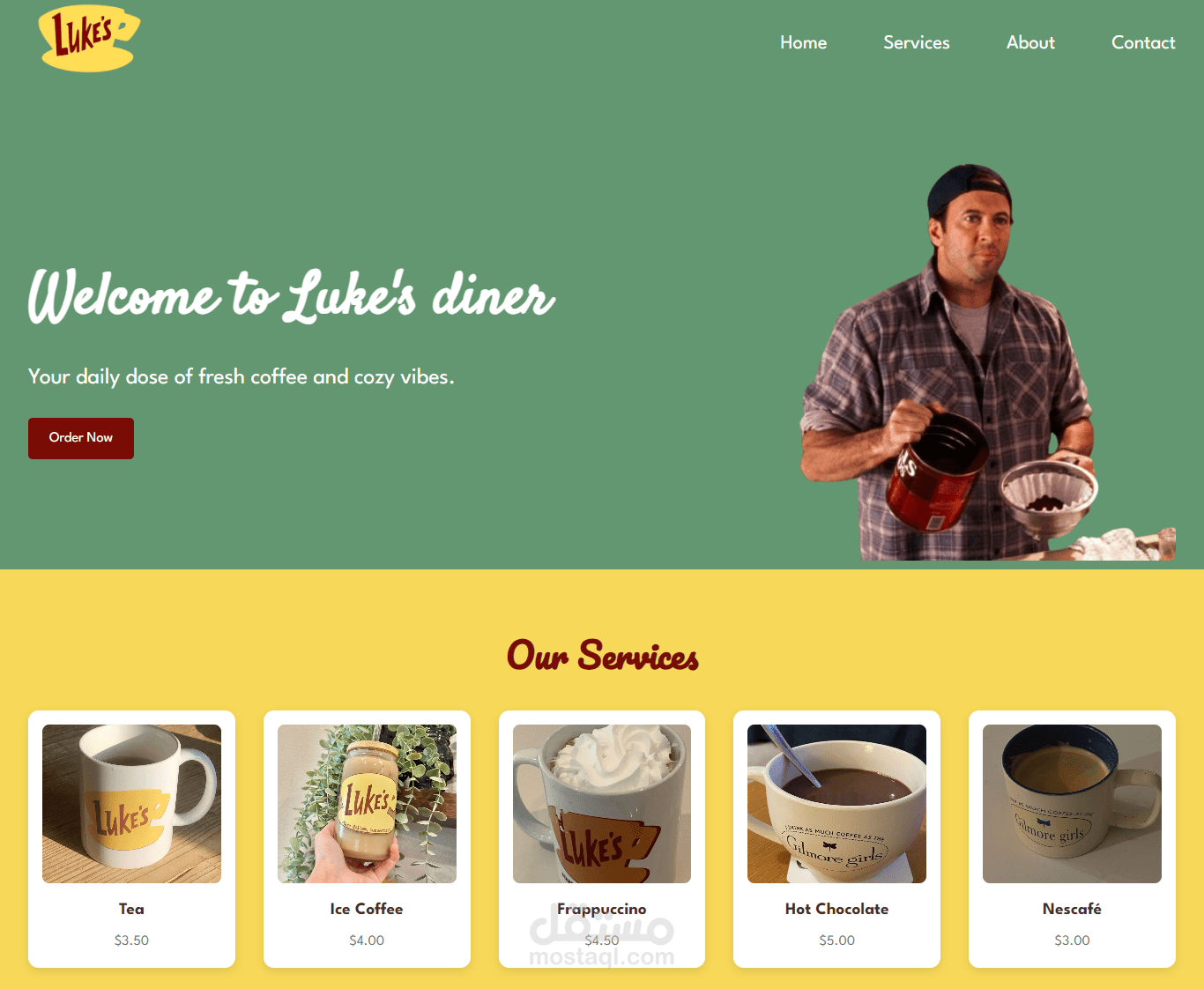1204x989 pixels.
Task: Select the Frappuccino mug image
Action: pyautogui.click(x=602, y=804)
